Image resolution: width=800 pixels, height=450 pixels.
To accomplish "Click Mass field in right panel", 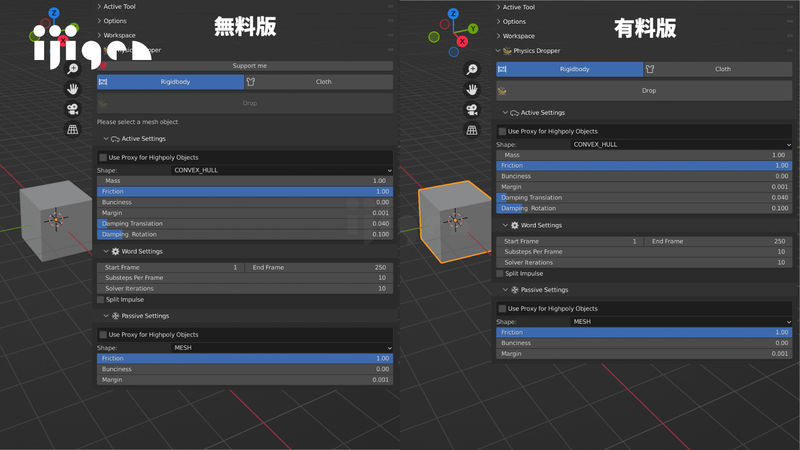I will point(644,155).
